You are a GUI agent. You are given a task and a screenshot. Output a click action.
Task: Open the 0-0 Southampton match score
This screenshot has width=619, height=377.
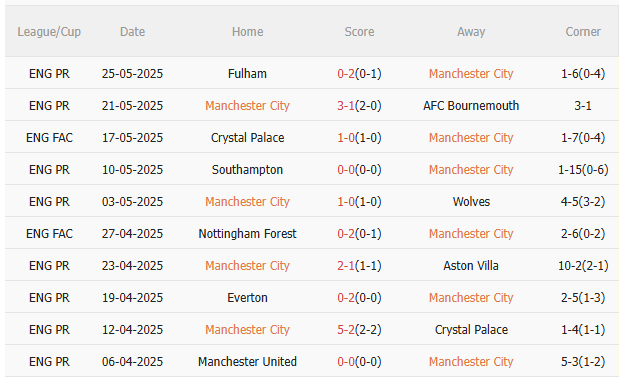coord(359,170)
